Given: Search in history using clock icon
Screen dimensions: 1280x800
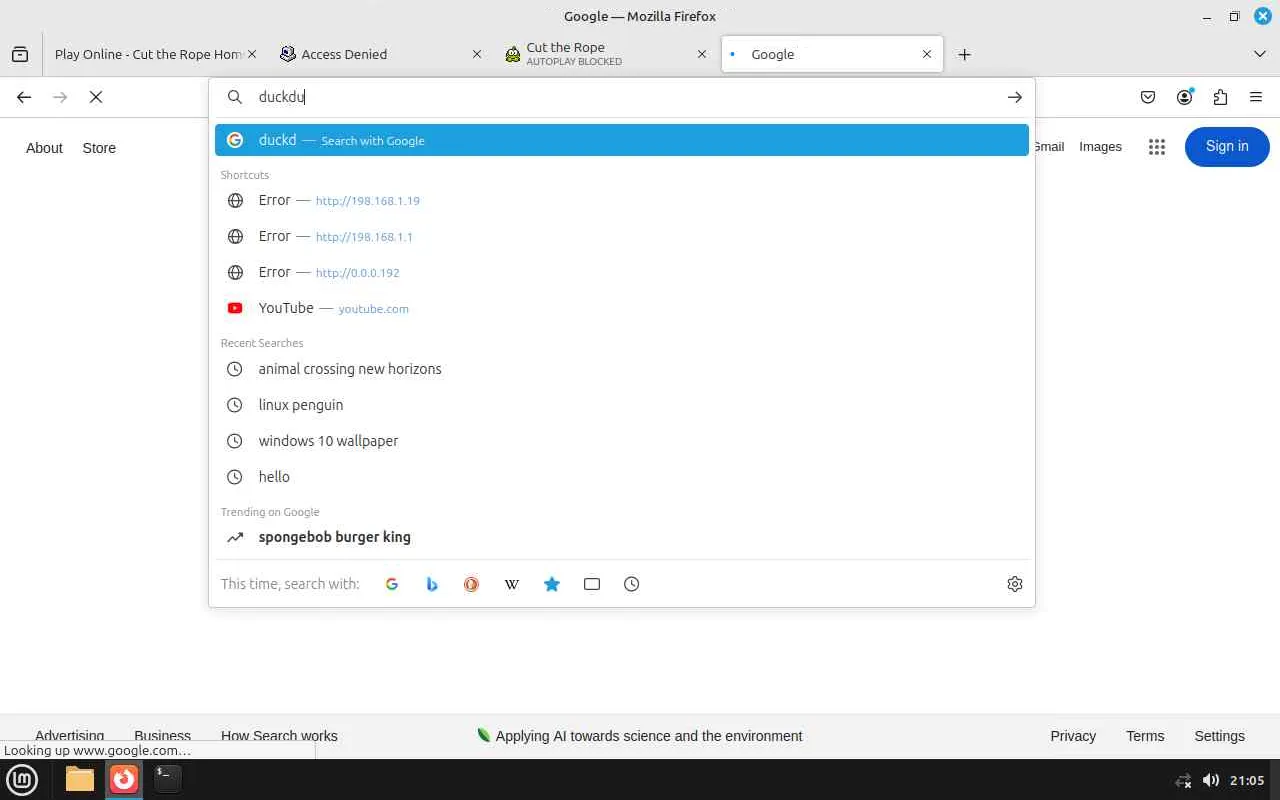Looking at the screenshot, I should pyautogui.click(x=632, y=584).
